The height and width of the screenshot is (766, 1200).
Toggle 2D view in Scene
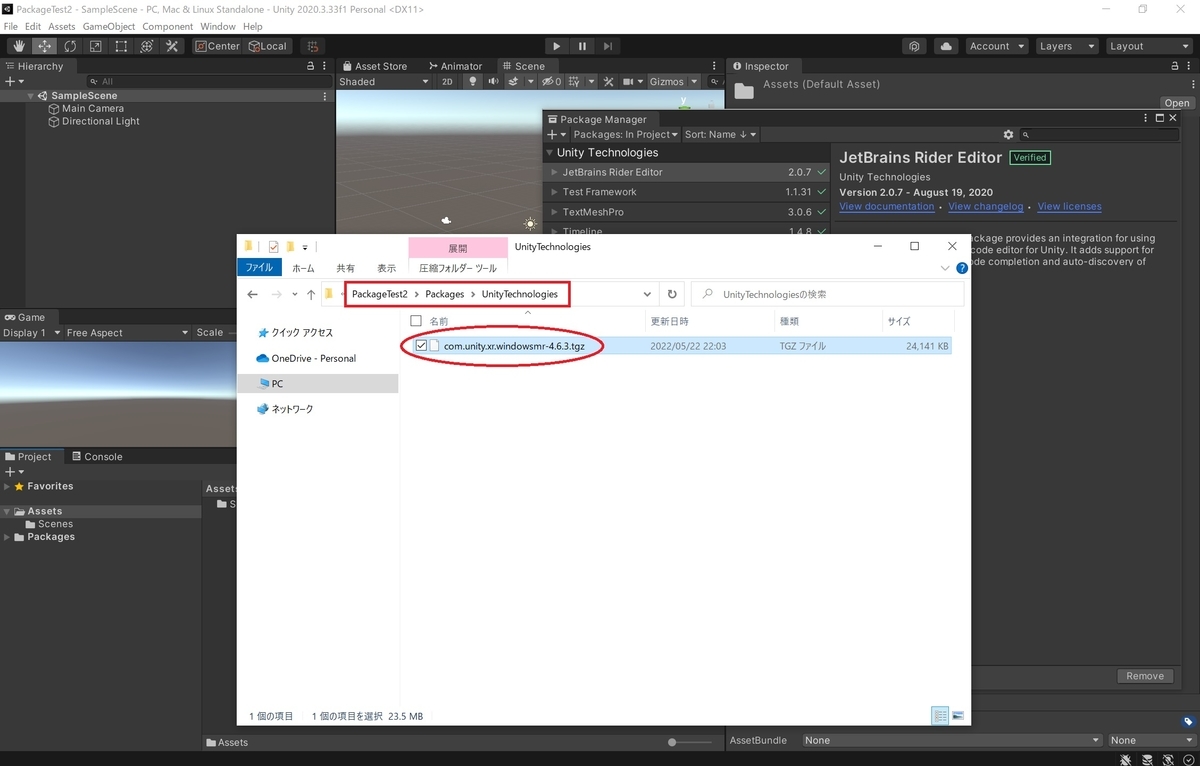pos(448,82)
